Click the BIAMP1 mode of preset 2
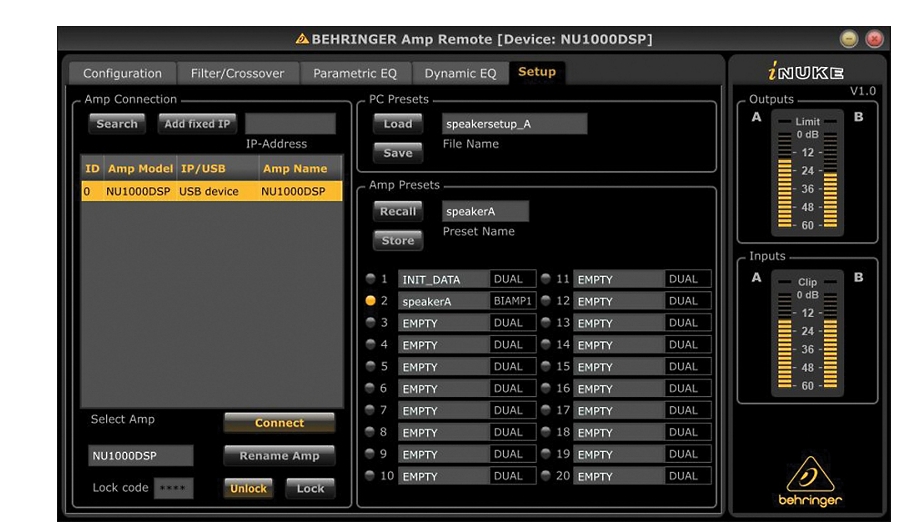 [513, 301]
